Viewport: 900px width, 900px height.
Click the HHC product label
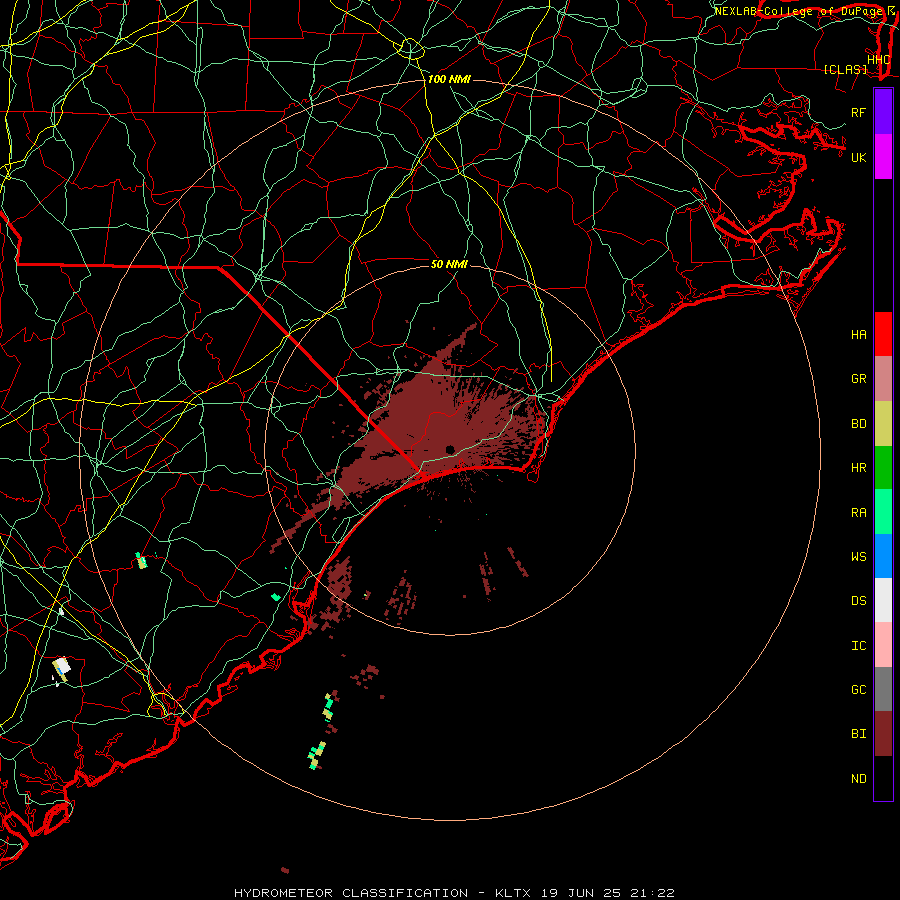point(879,60)
